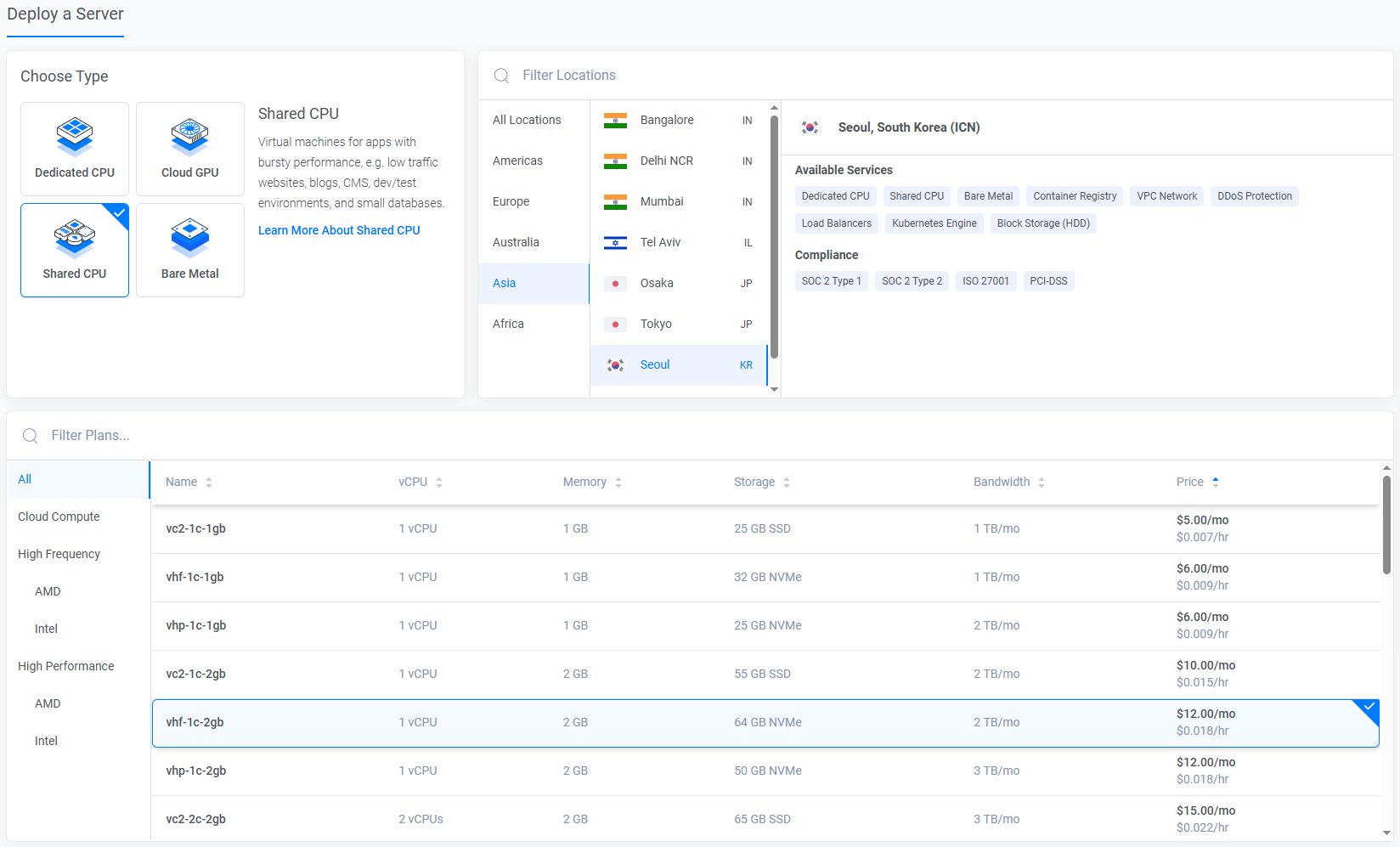Viewport: 1400px width, 847px height.
Task: Select Tokyo by its Japan flag icon
Action: 615,324
